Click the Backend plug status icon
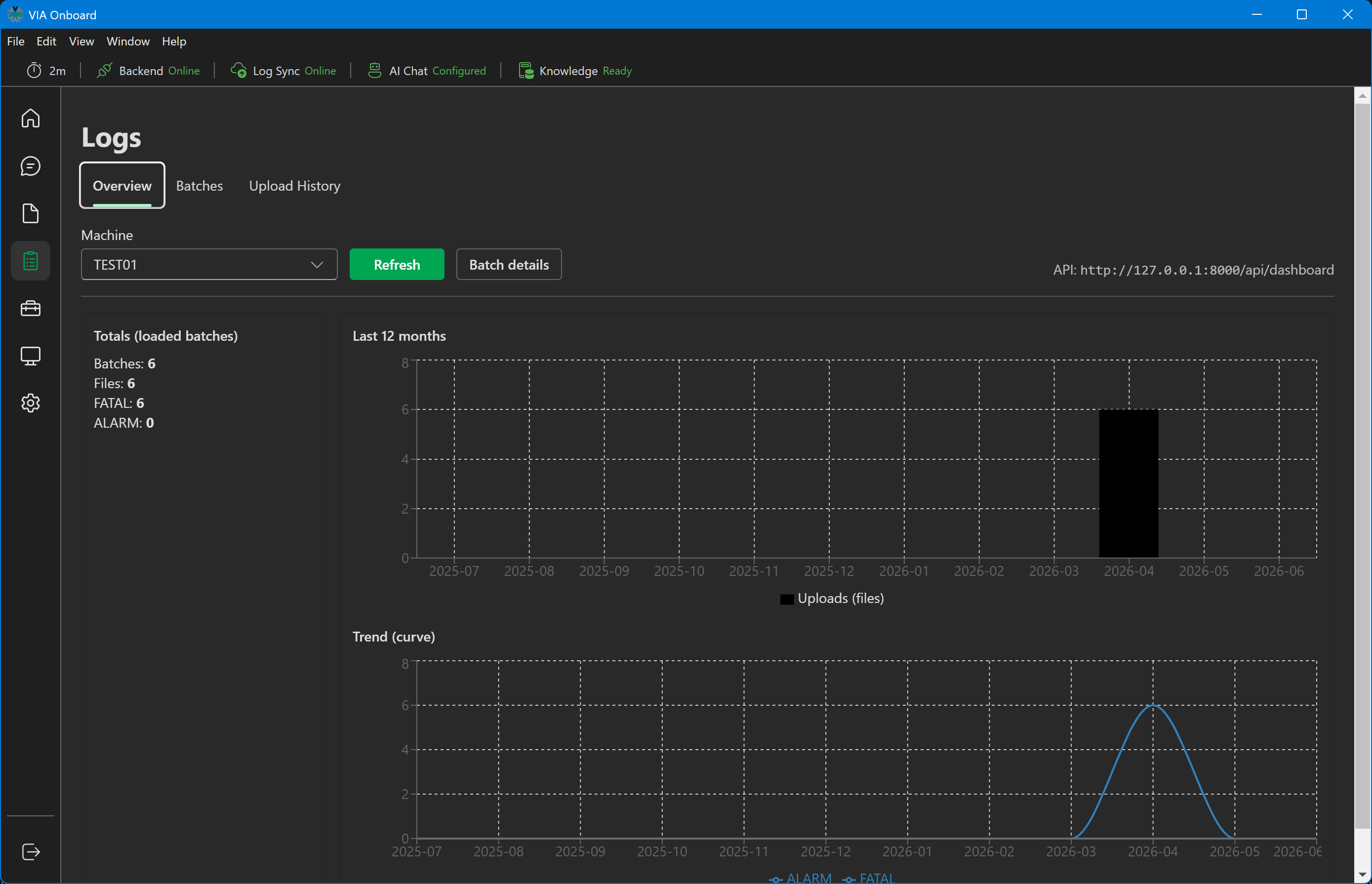The height and width of the screenshot is (884, 1372). [x=104, y=71]
